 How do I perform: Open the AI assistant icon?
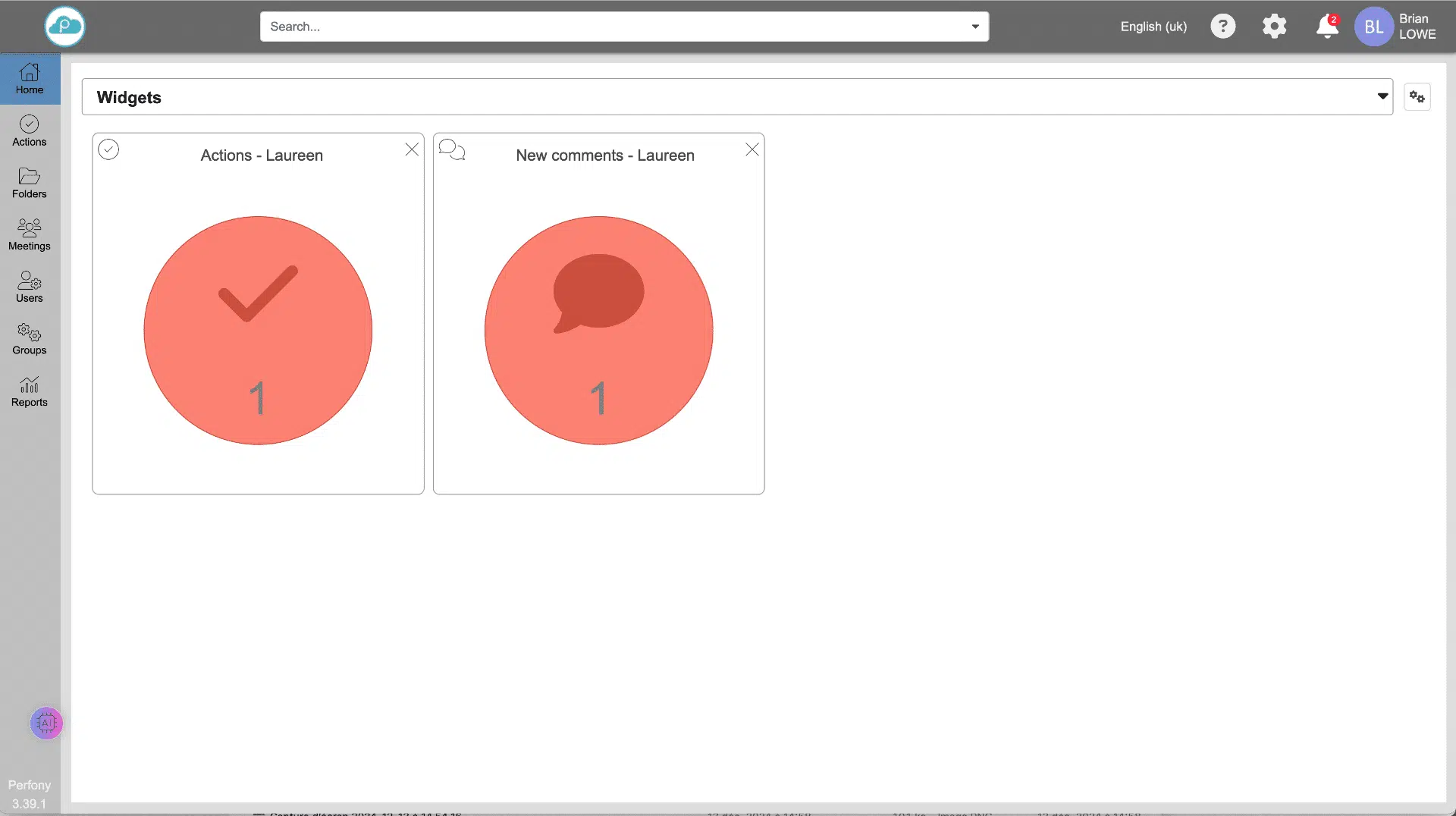[x=46, y=723]
